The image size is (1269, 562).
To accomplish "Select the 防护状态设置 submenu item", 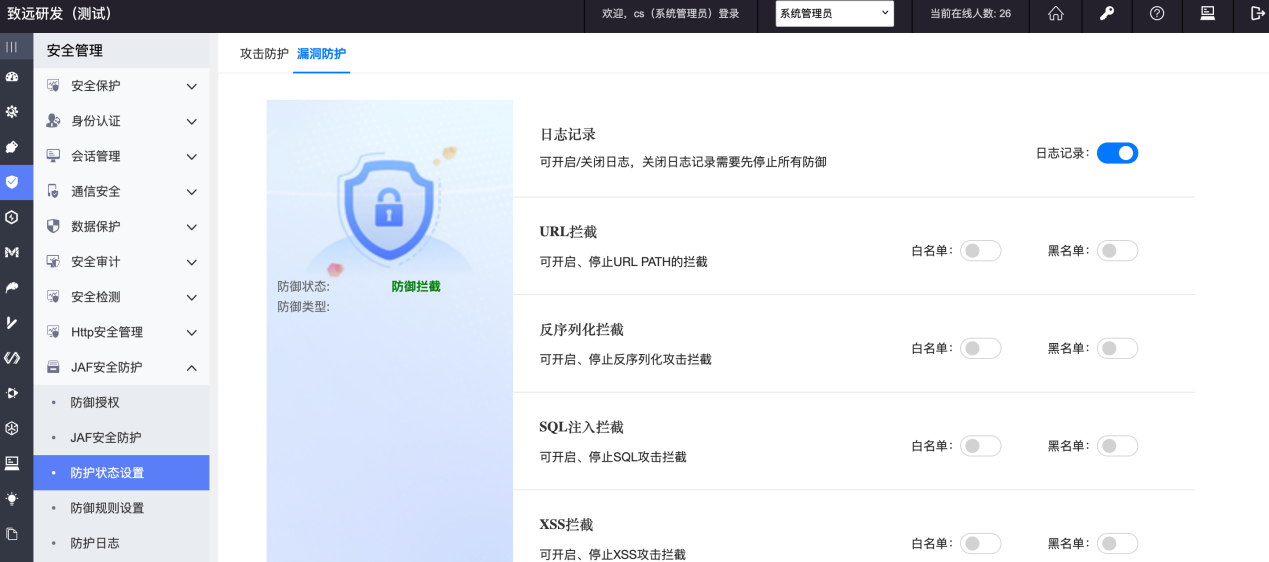I will click(x=121, y=473).
